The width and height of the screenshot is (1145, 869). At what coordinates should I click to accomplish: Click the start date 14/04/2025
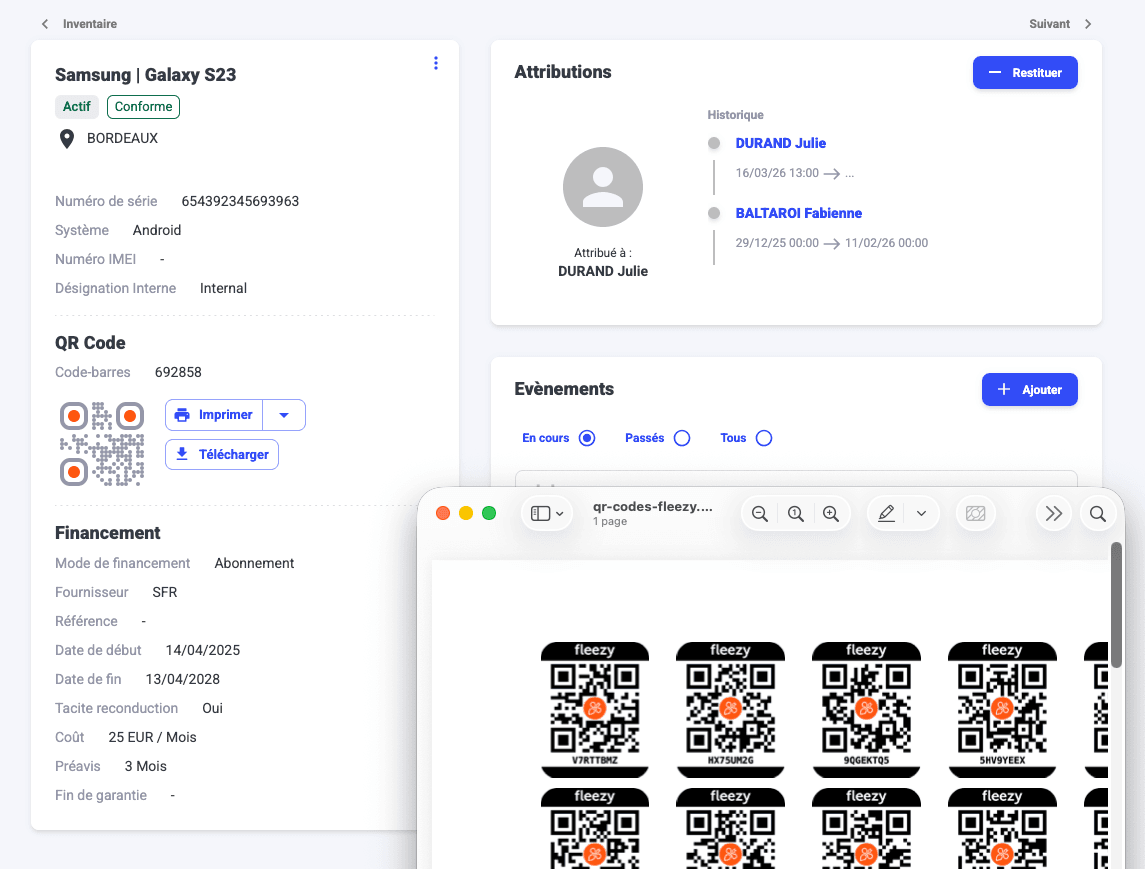[203, 651]
